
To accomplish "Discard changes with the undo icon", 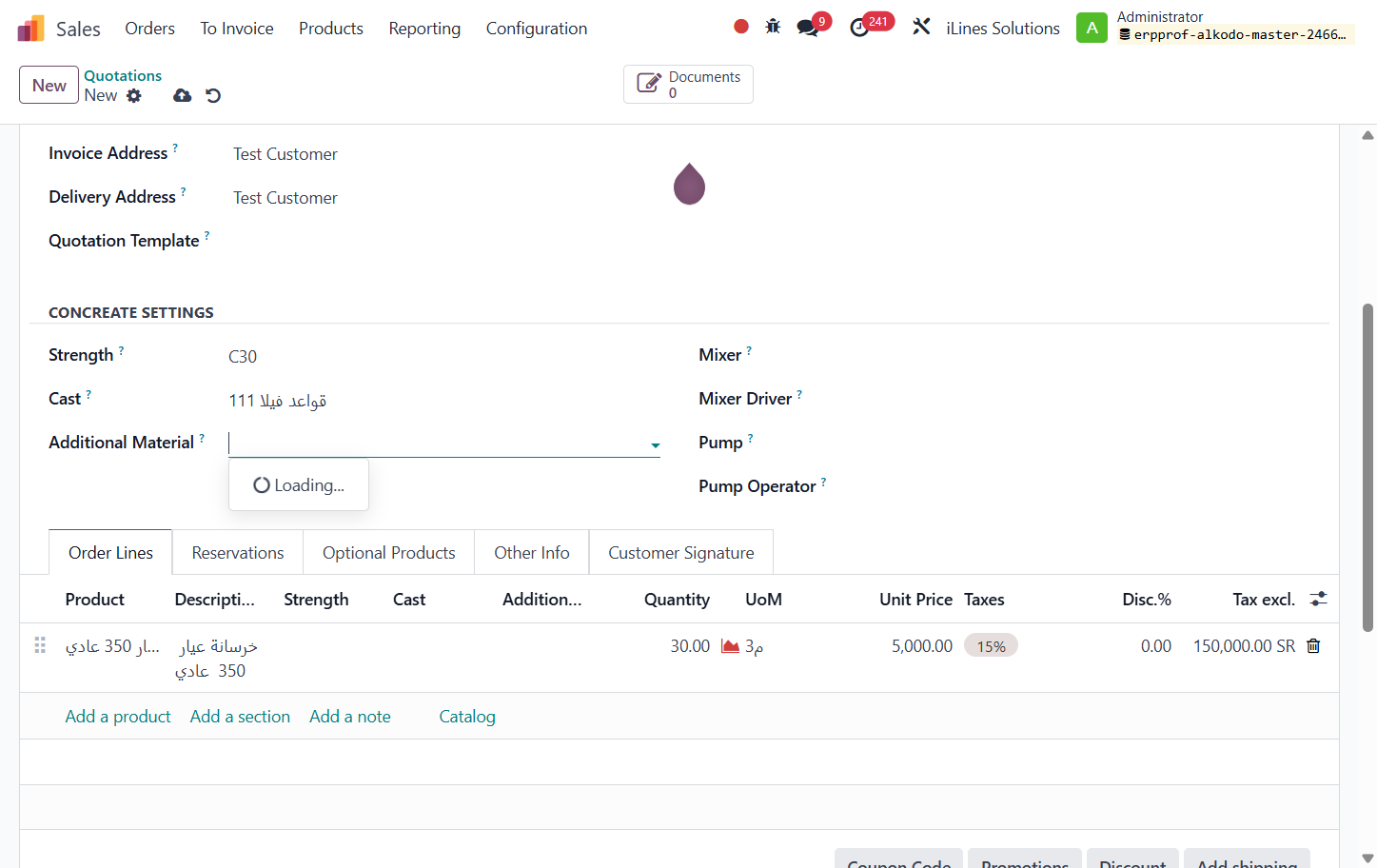I will click(x=213, y=95).
